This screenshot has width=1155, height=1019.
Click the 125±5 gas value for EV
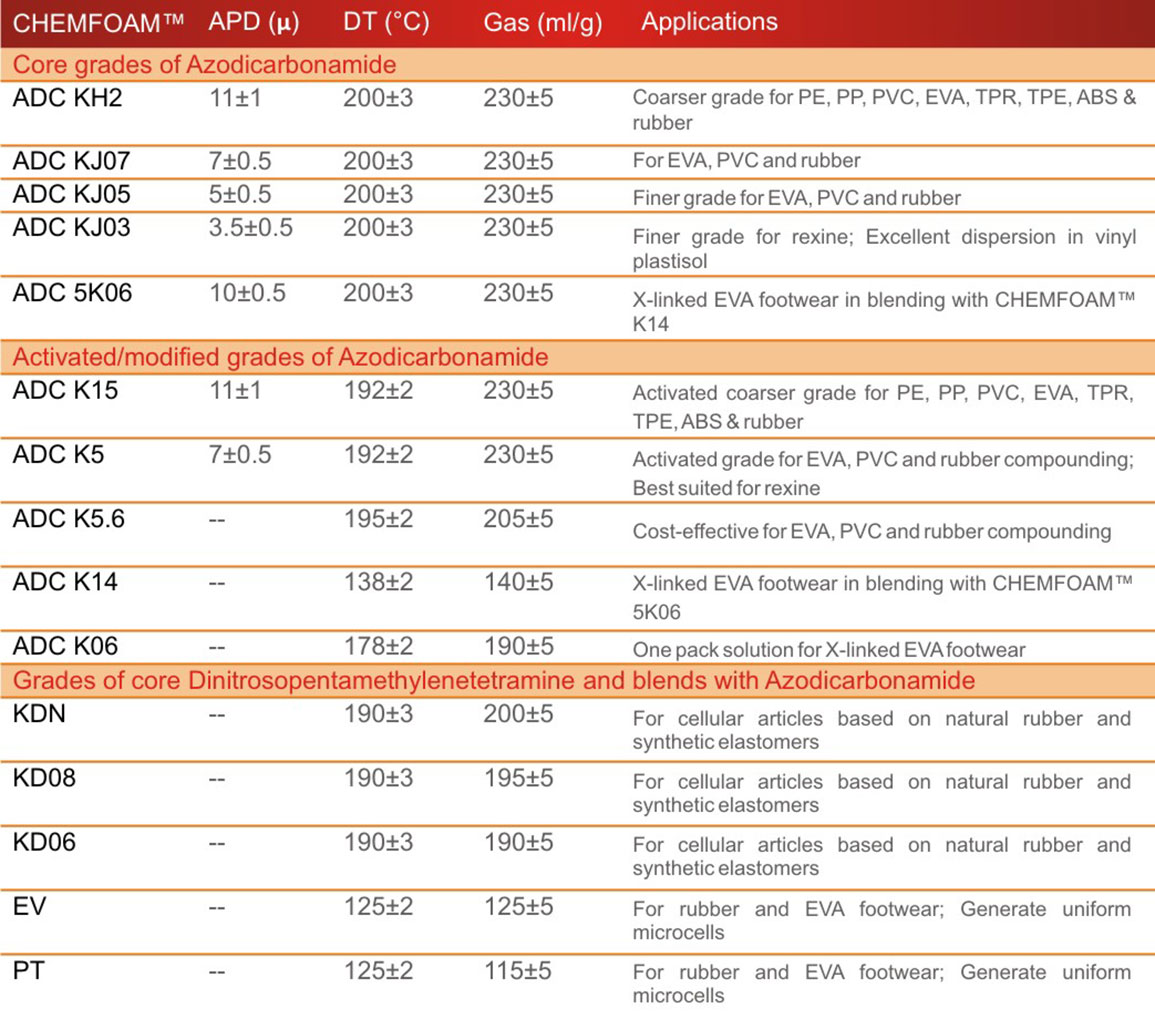518,906
